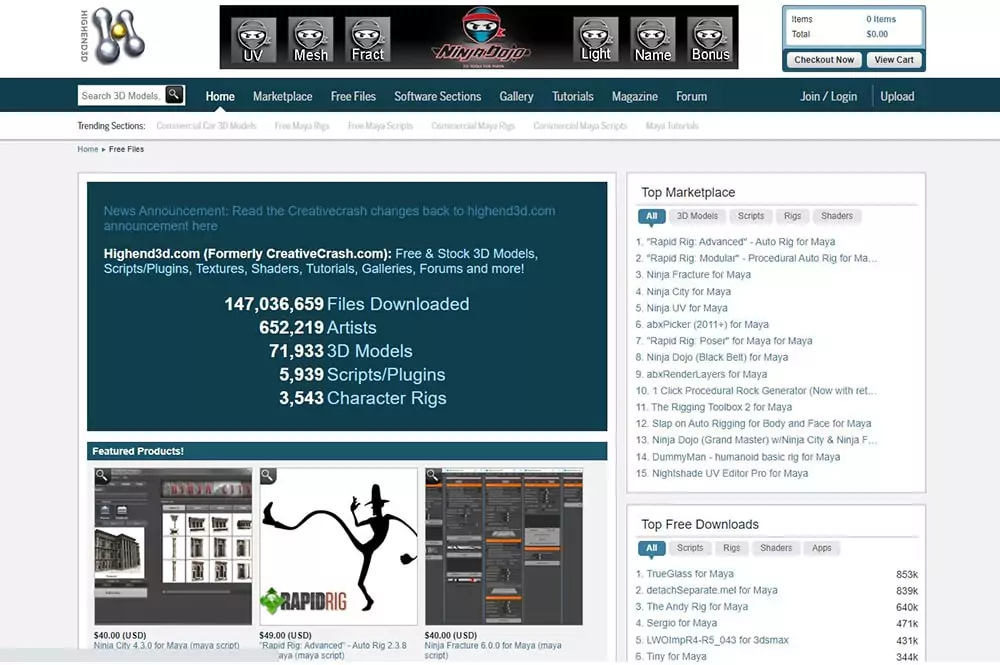Open "Rapid Rig: Modular" marketplace listing

[761, 258]
